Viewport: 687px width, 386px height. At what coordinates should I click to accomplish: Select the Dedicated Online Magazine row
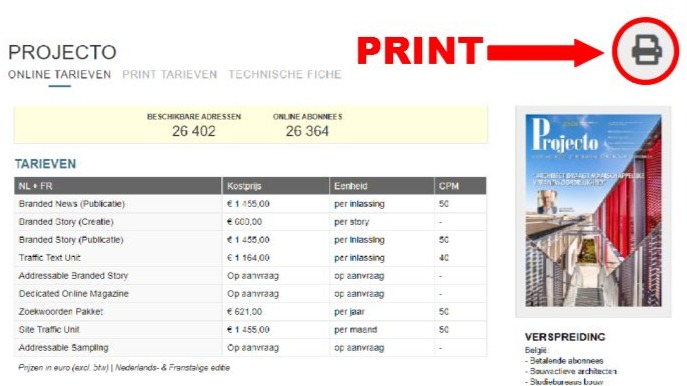point(250,294)
